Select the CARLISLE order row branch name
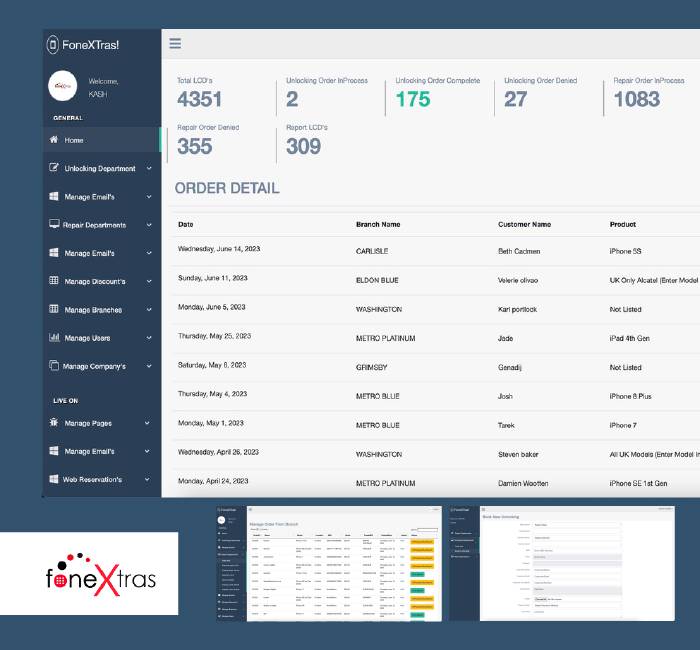Viewport: 700px width, 650px height. [x=371, y=252]
